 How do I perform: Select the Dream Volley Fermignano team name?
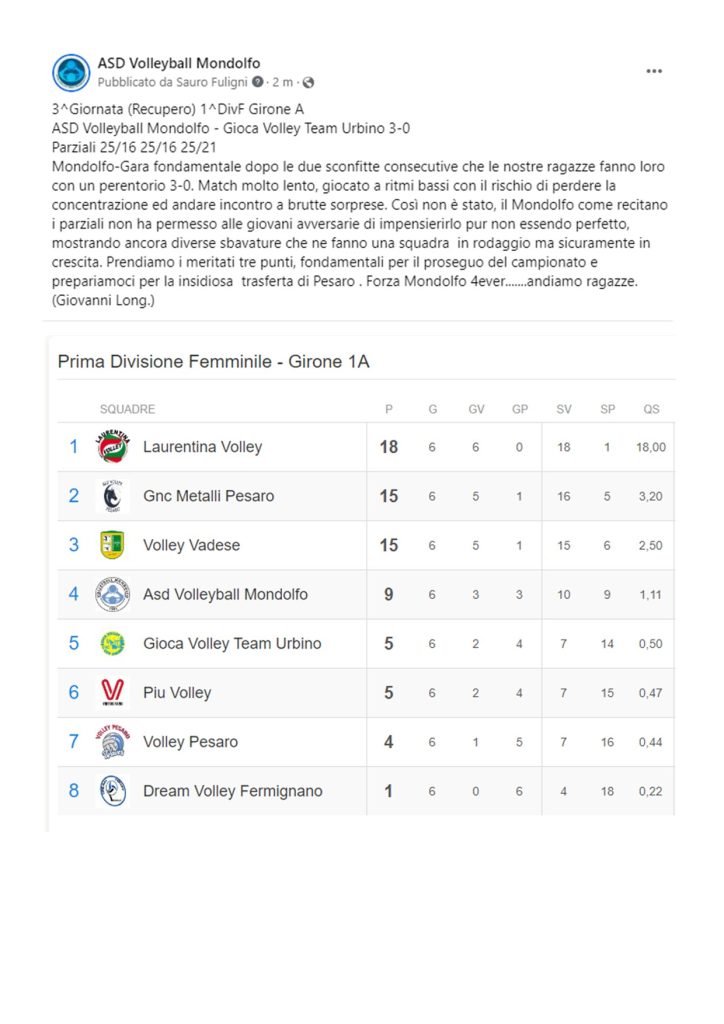[x=232, y=791]
